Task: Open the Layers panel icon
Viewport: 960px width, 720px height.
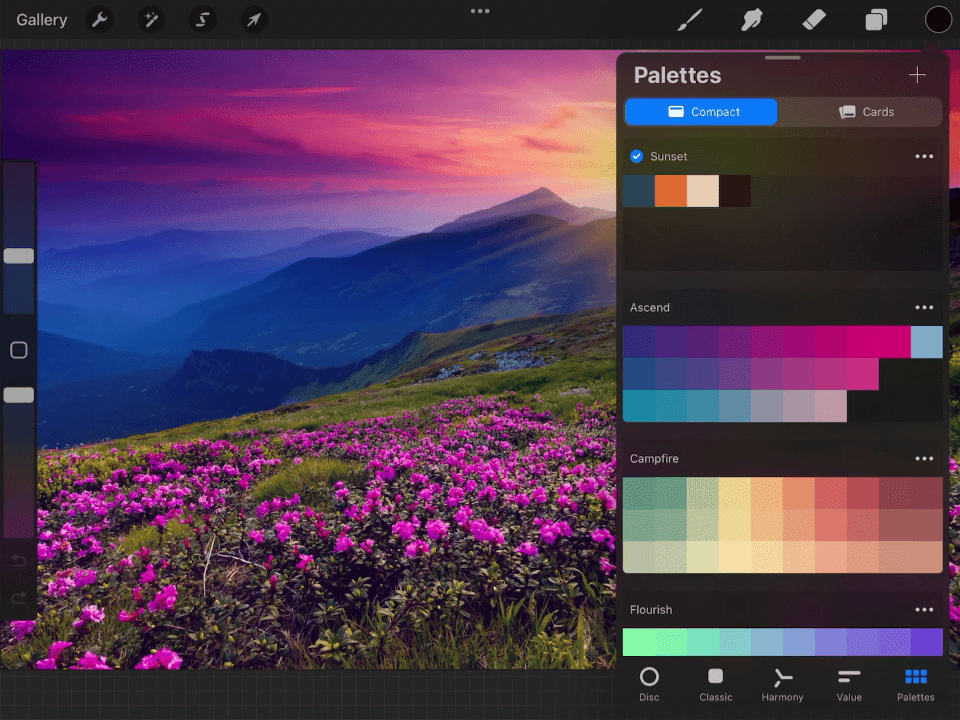Action: coord(876,20)
